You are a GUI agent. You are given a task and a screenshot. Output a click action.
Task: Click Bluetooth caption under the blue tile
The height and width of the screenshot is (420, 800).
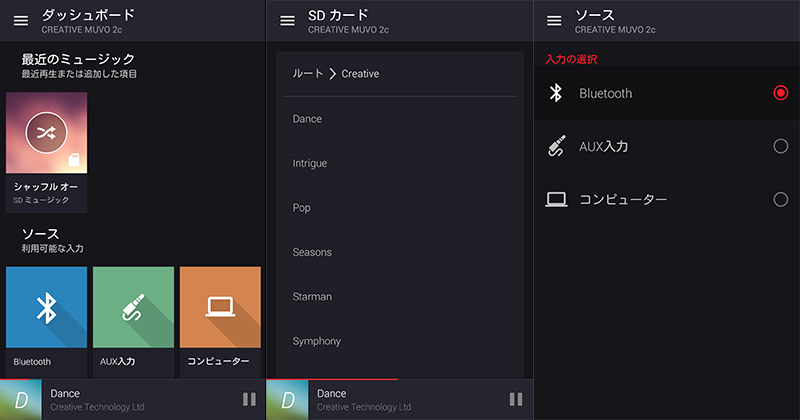(32, 362)
